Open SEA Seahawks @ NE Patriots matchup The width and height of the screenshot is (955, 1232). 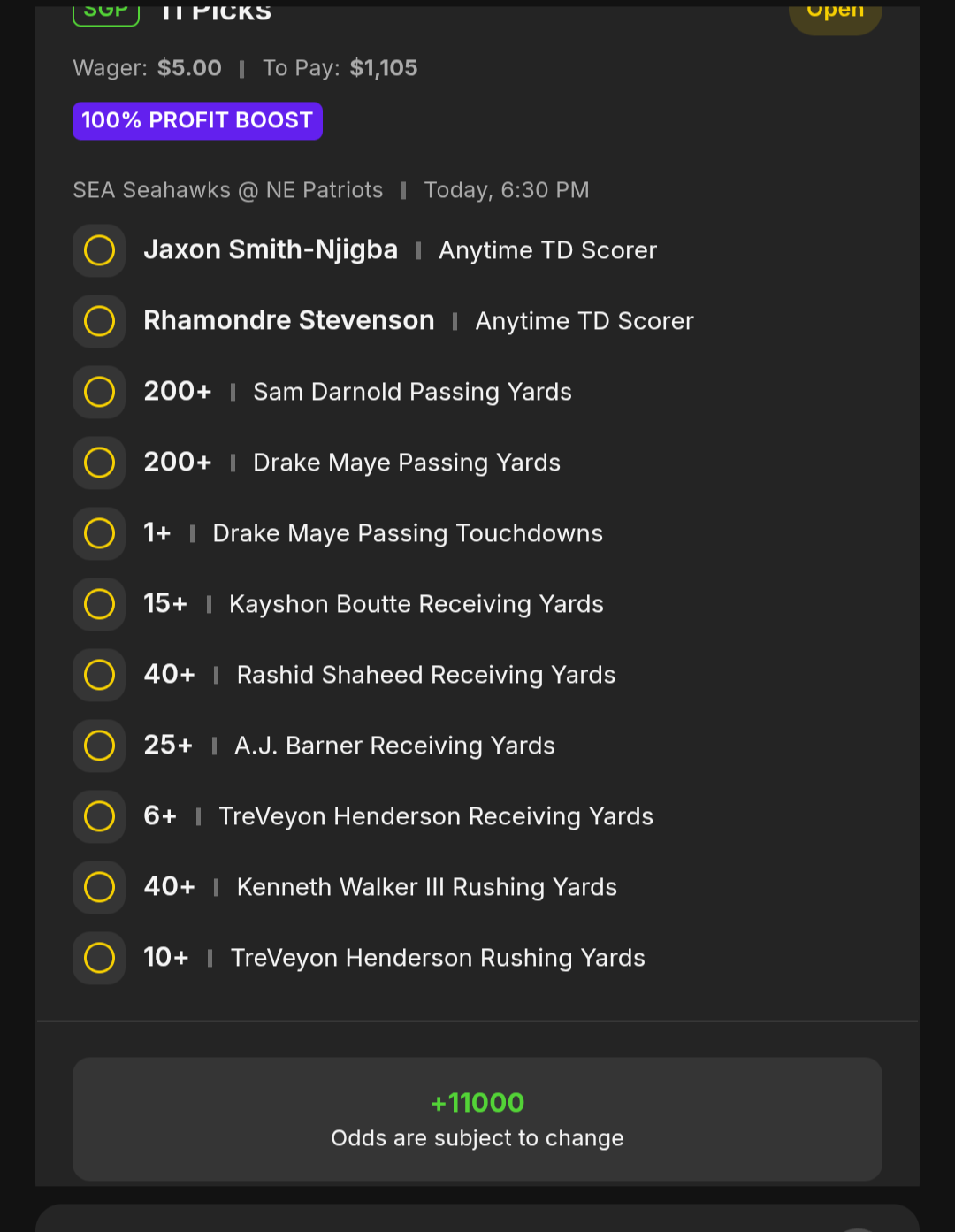click(x=228, y=190)
